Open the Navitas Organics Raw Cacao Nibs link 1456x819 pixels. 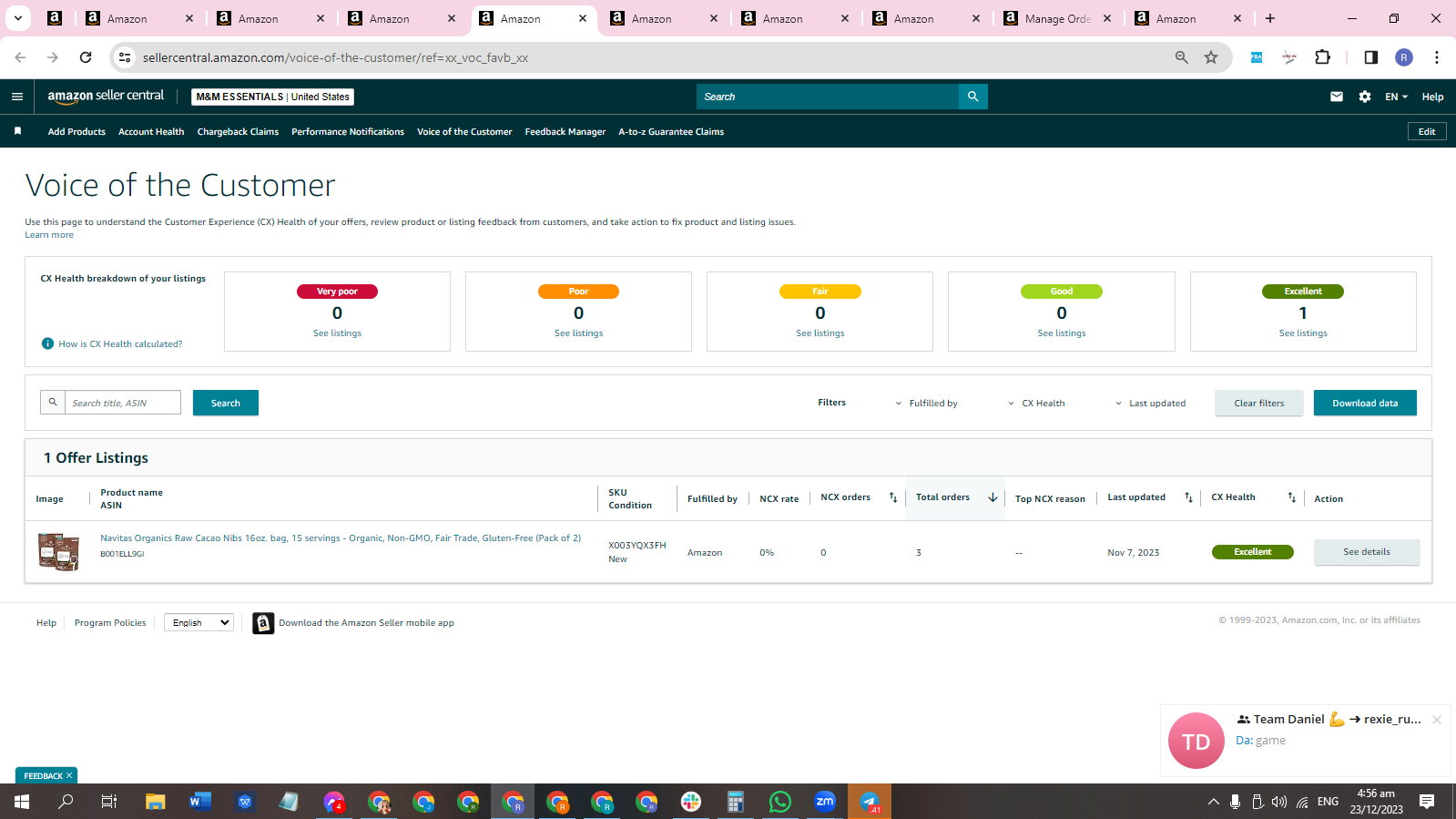(x=341, y=538)
